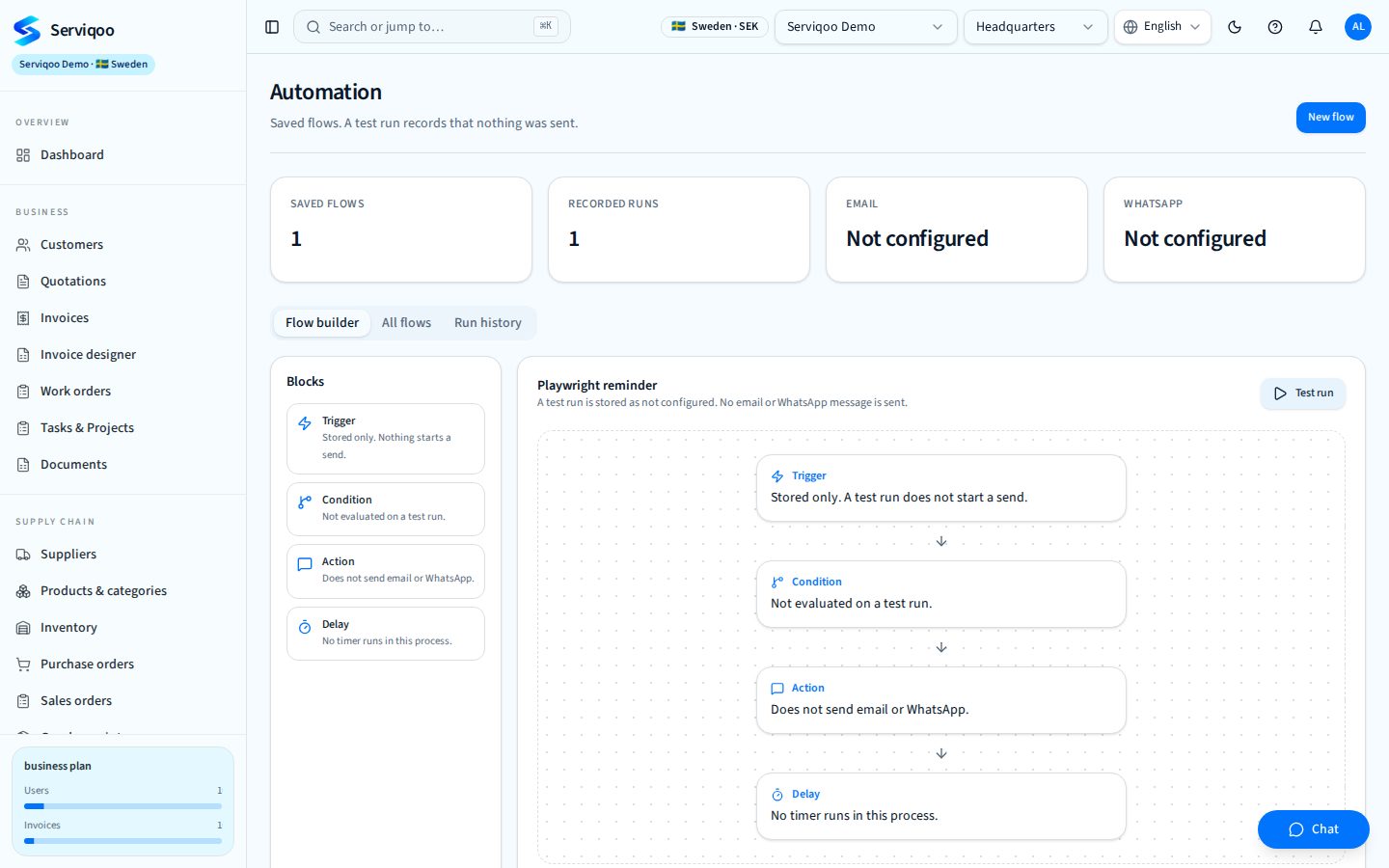1389x868 pixels.
Task: Select the Delay block in Blocks panel
Action: click(386, 634)
